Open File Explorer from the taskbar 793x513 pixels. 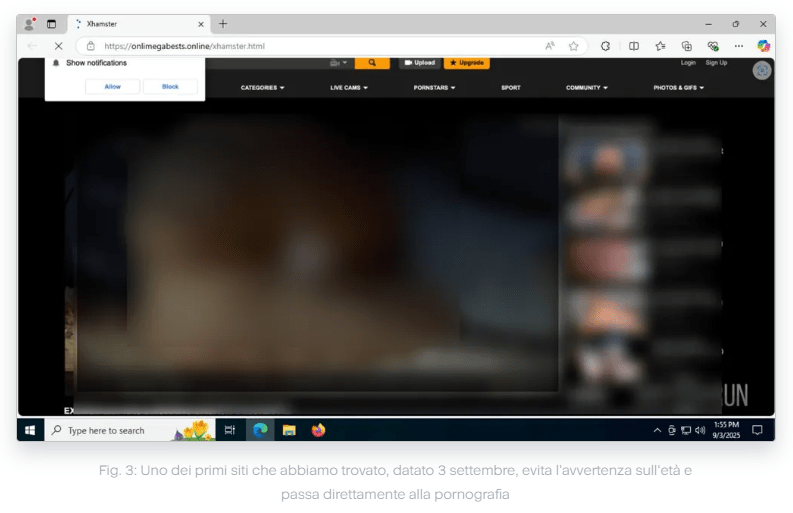[x=289, y=430]
